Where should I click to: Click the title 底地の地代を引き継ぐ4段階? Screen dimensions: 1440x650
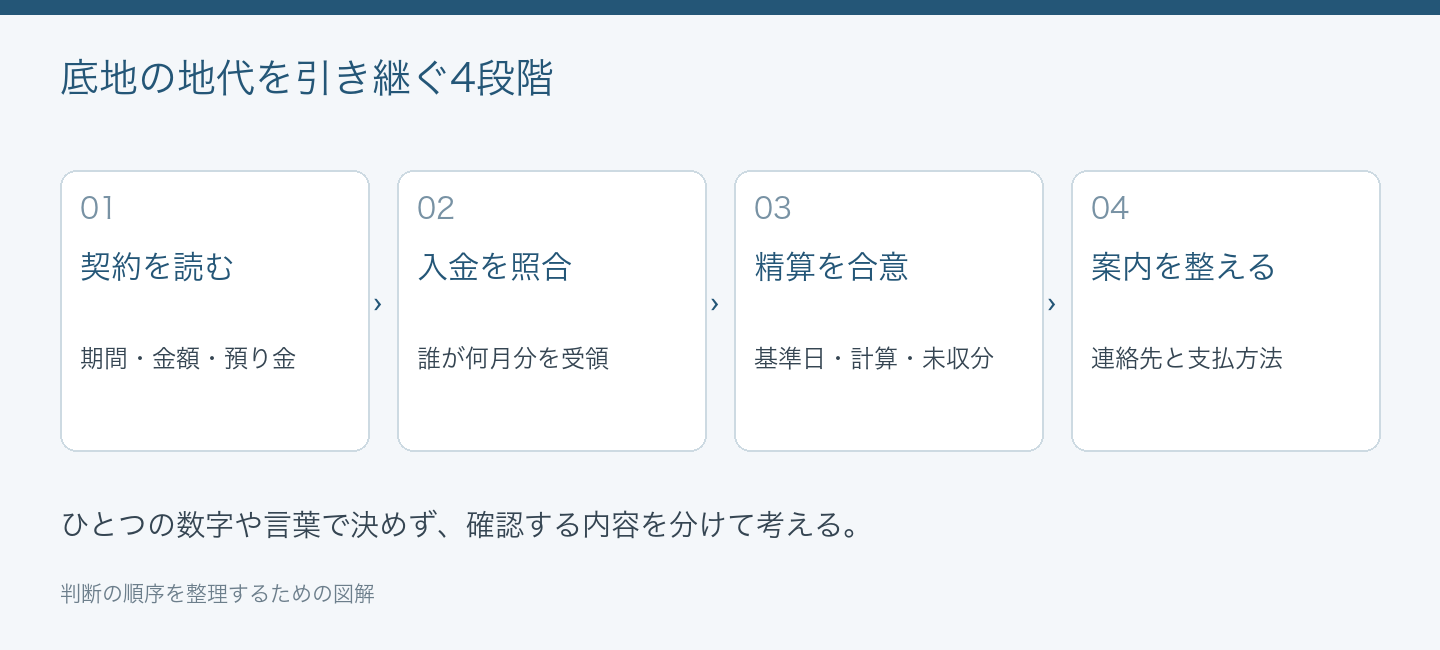click(x=307, y=79)
